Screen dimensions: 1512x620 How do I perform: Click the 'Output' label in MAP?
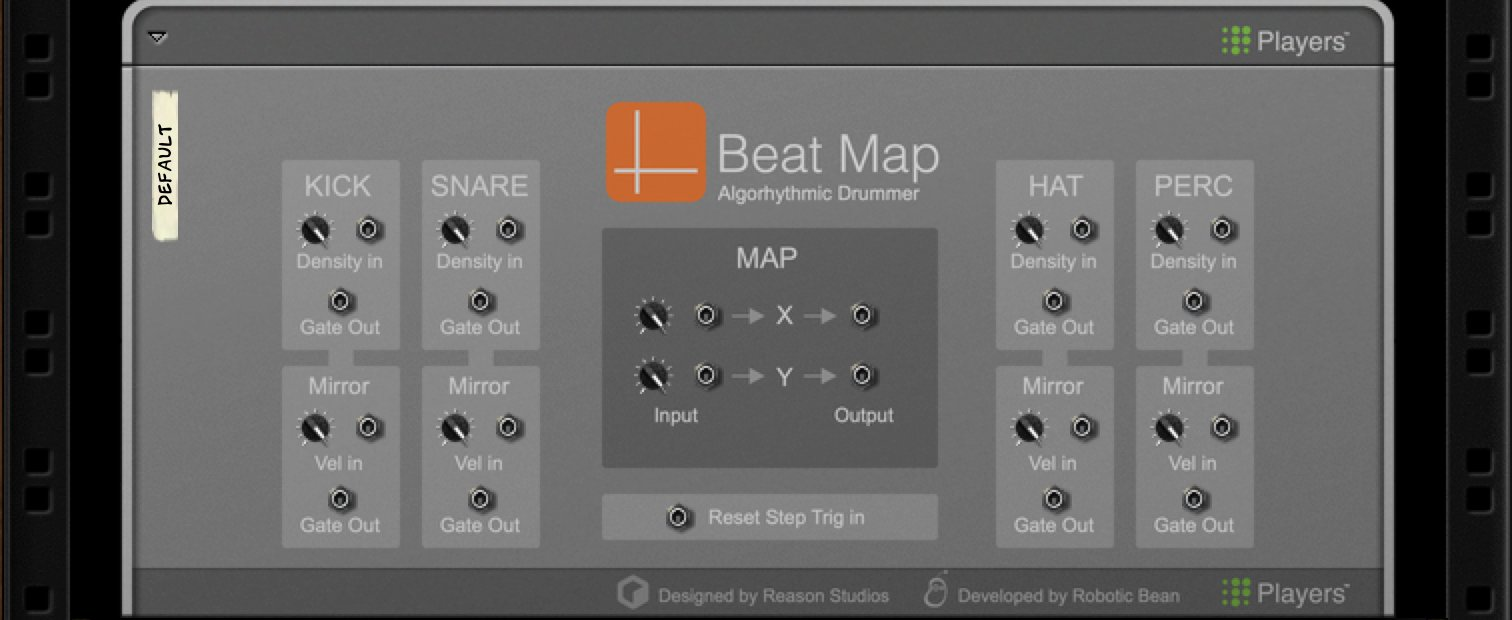pos(864,415)
